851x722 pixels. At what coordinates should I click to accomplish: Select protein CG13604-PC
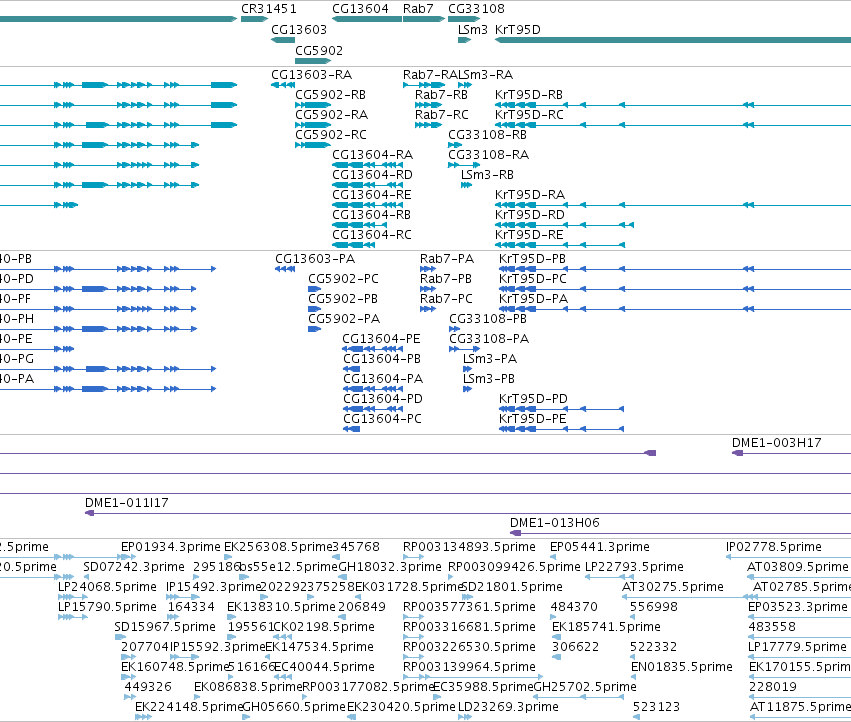click(x=383, y=420)
